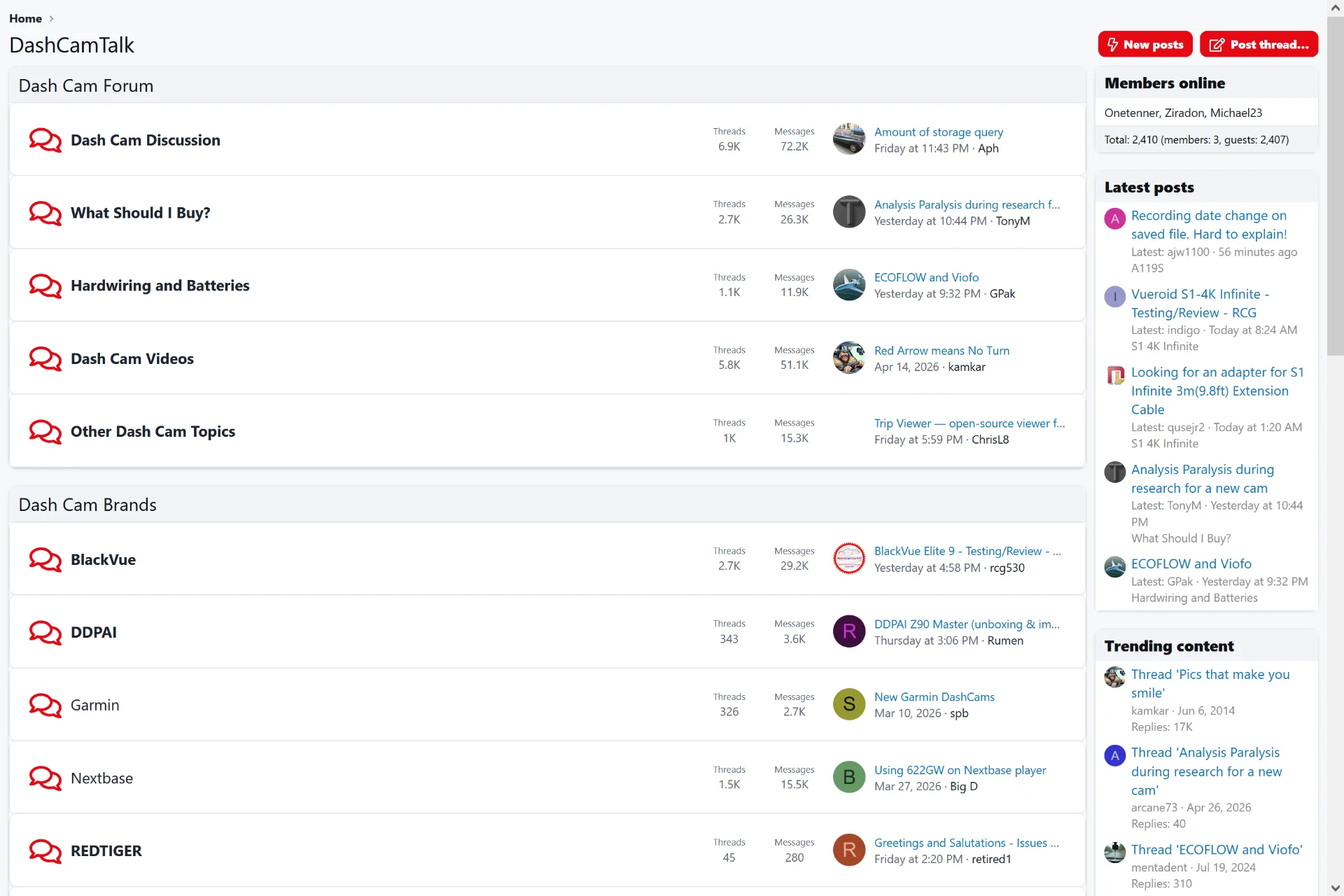Click the Post thread... button
The image size is (1344, 896).
click(1259, 44)
